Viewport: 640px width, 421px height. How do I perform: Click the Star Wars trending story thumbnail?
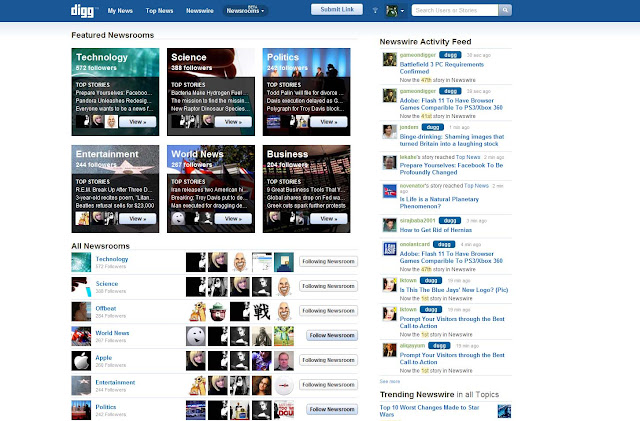pyautogui.click(x=504, y=411)
